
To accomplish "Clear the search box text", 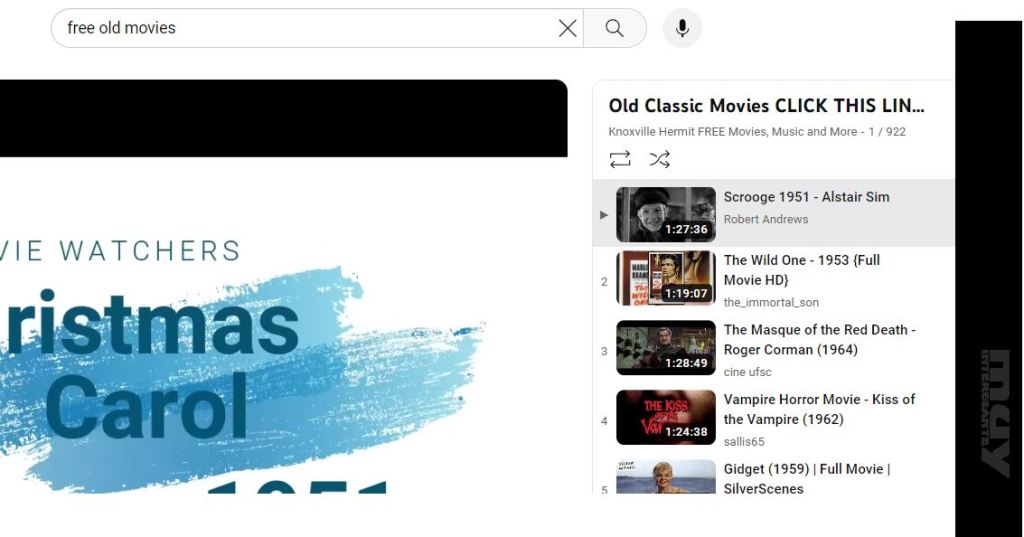I will (567, 28).
